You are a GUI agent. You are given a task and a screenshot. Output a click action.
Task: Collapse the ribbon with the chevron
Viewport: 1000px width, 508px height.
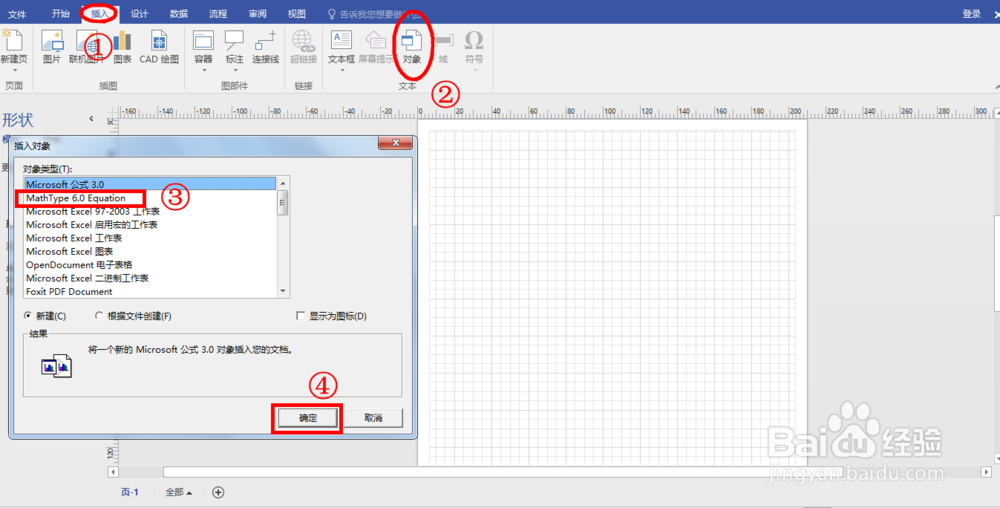pyautogui.click(x=996, y=86)
